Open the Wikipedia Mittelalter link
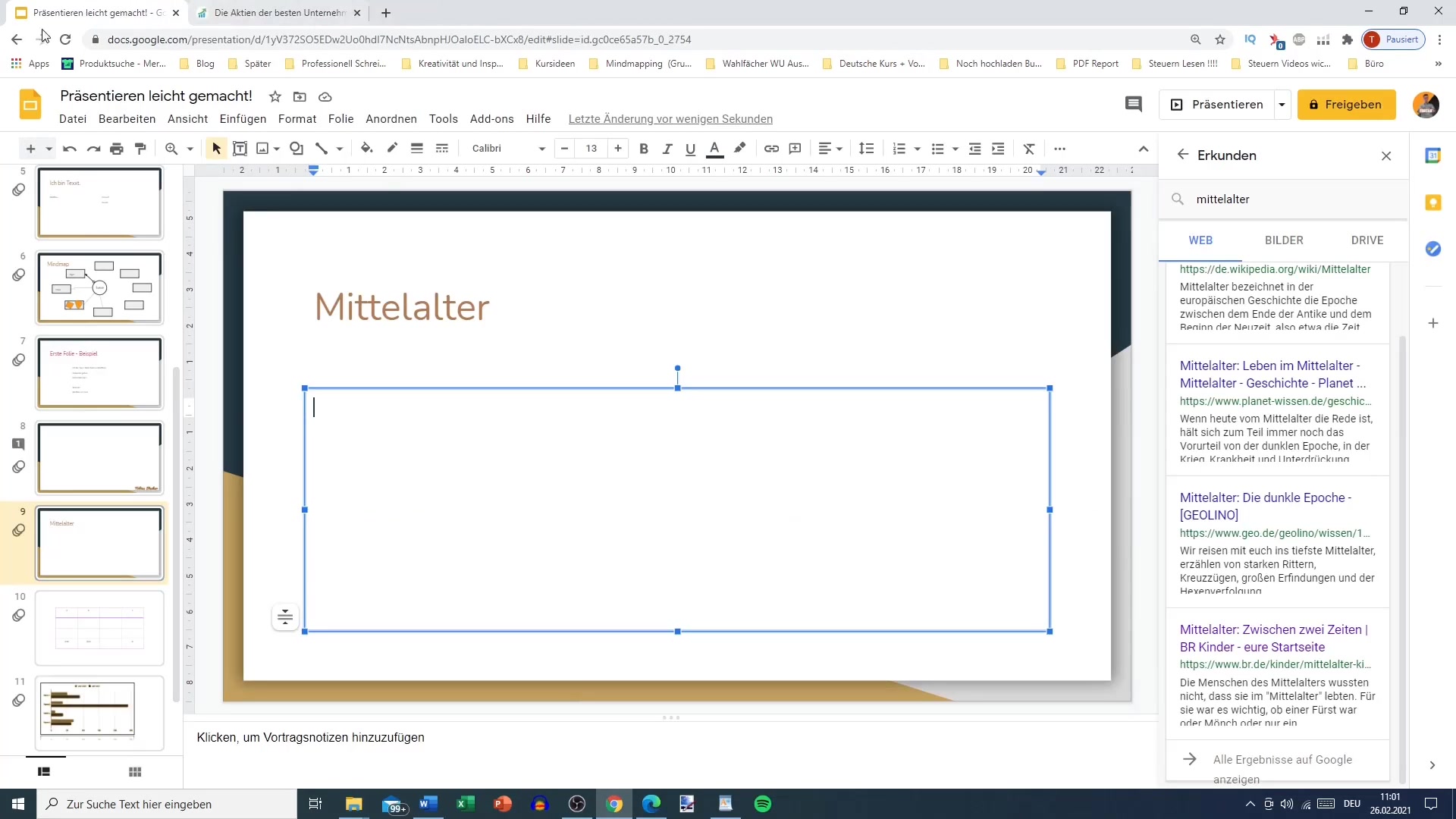Viewport: 1456px width, 819px height. click(x=1275, y=269)
